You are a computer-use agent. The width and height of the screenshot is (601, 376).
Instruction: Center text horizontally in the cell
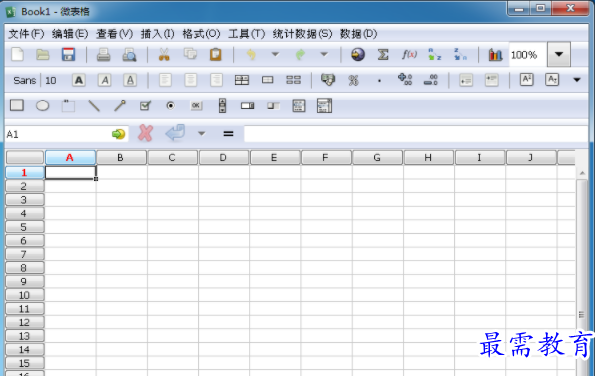point(190,80)
